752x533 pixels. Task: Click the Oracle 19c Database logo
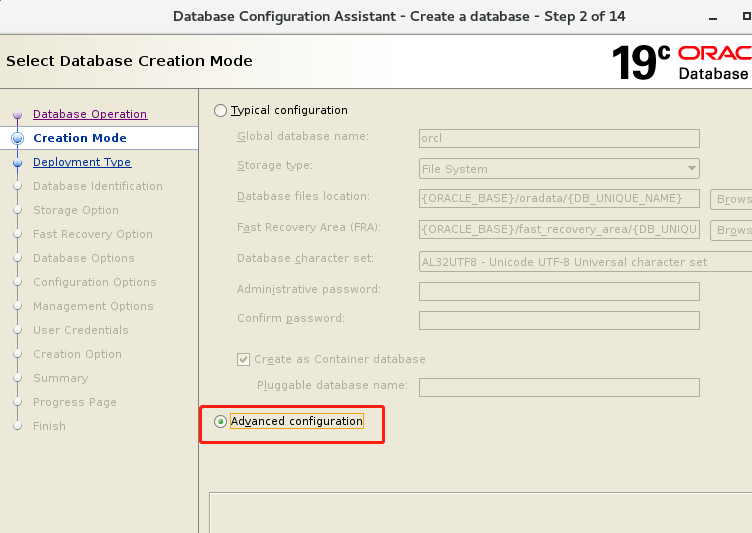(682, 62)
